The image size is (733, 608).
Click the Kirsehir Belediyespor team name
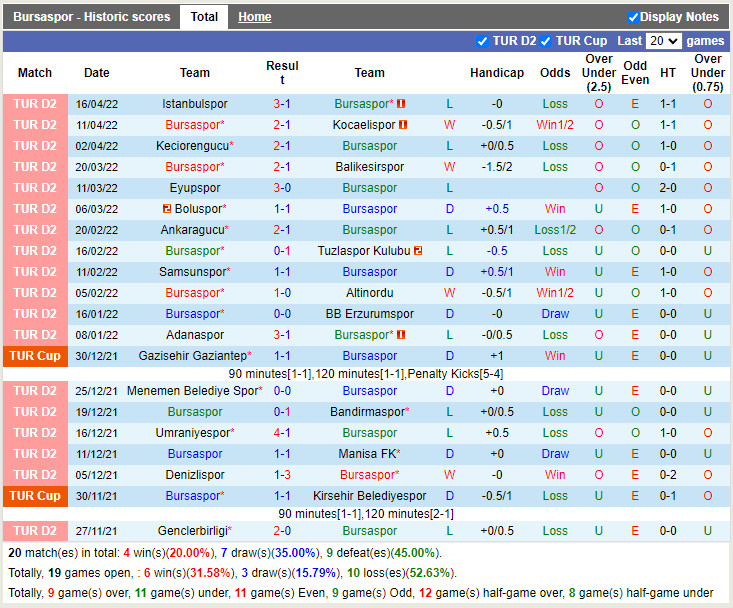pyautogui.click(x=369, y=496)
